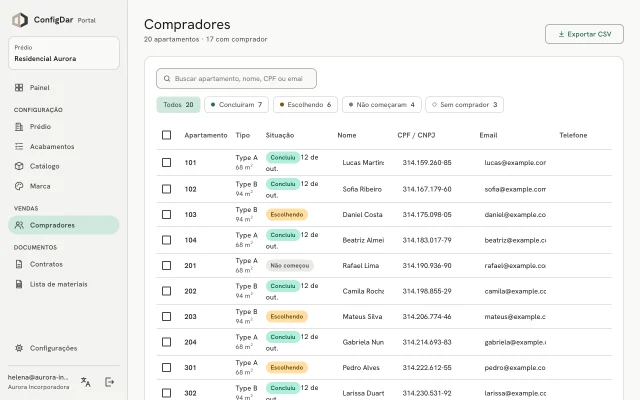Click the Compradores people icon
The image size is (640, 400).
[19, 225]
